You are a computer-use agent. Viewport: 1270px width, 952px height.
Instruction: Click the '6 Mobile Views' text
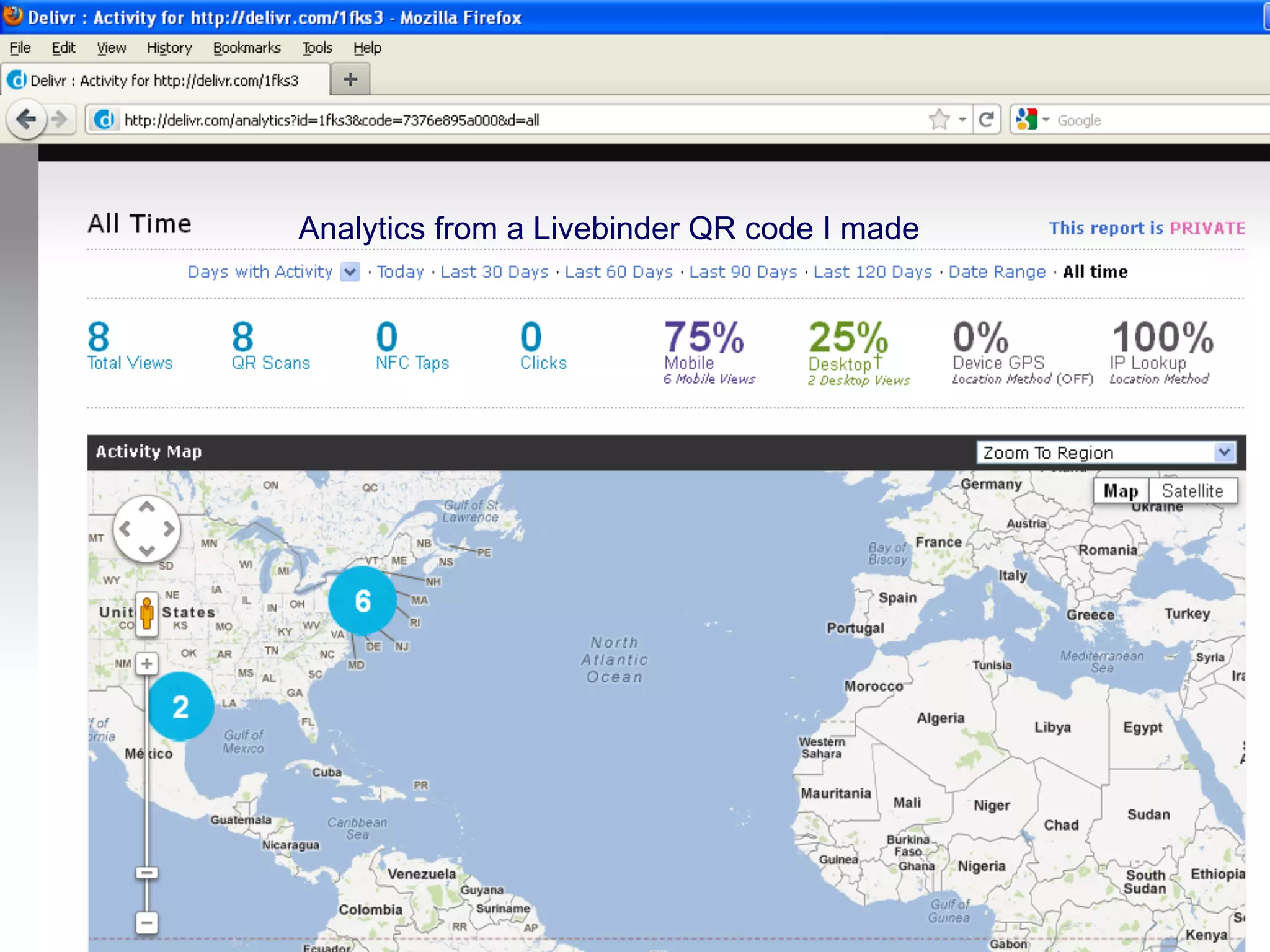coord(709,379)
